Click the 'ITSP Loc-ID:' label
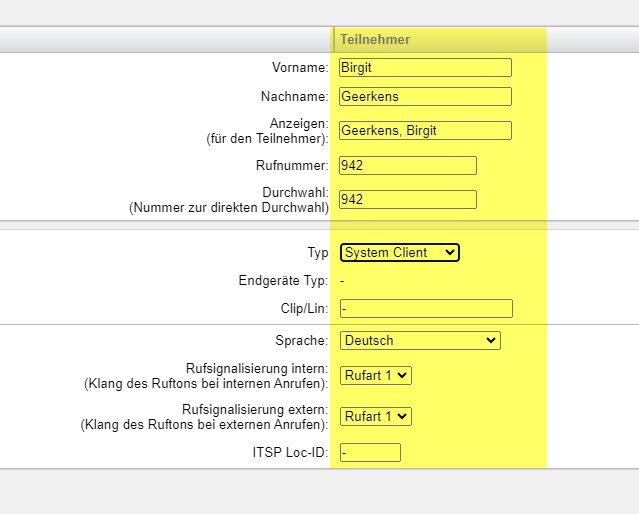The width and height of the screenshot is (639, 514). (291, 452)
